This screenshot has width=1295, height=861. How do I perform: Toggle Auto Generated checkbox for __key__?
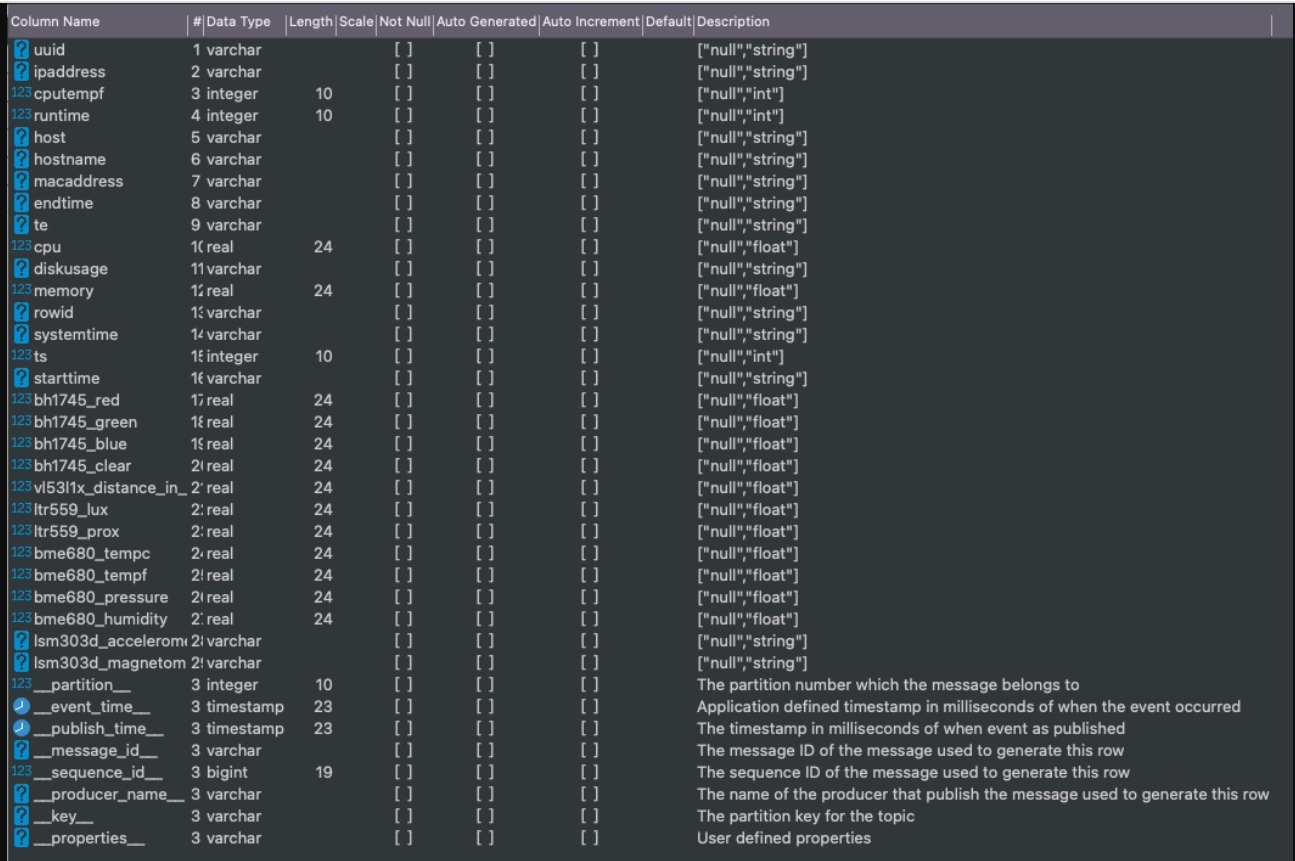point(485,816)
